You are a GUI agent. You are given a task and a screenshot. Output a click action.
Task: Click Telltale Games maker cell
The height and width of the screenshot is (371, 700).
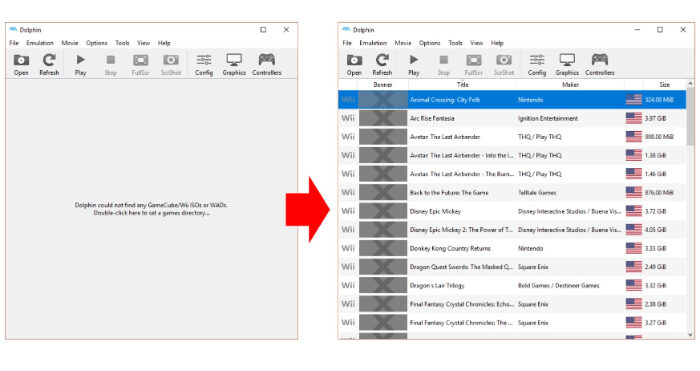pos(537,192)
